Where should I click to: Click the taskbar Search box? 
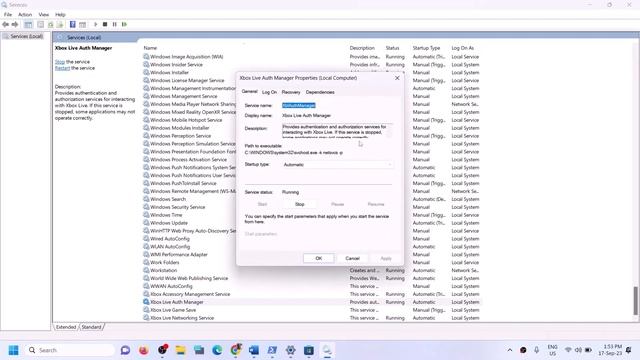(x=70, y=350)
